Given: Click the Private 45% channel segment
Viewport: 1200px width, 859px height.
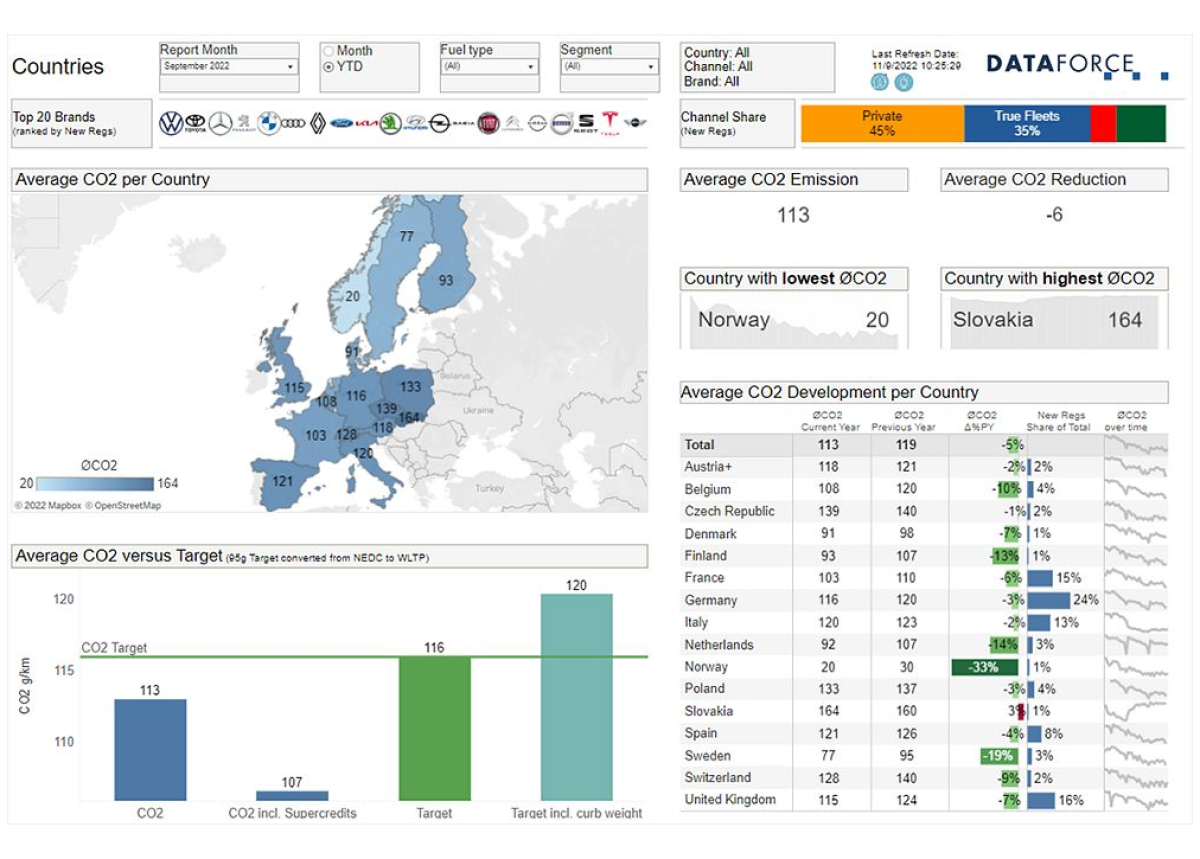Looking at the screenshot, I should tap(882, 123).
